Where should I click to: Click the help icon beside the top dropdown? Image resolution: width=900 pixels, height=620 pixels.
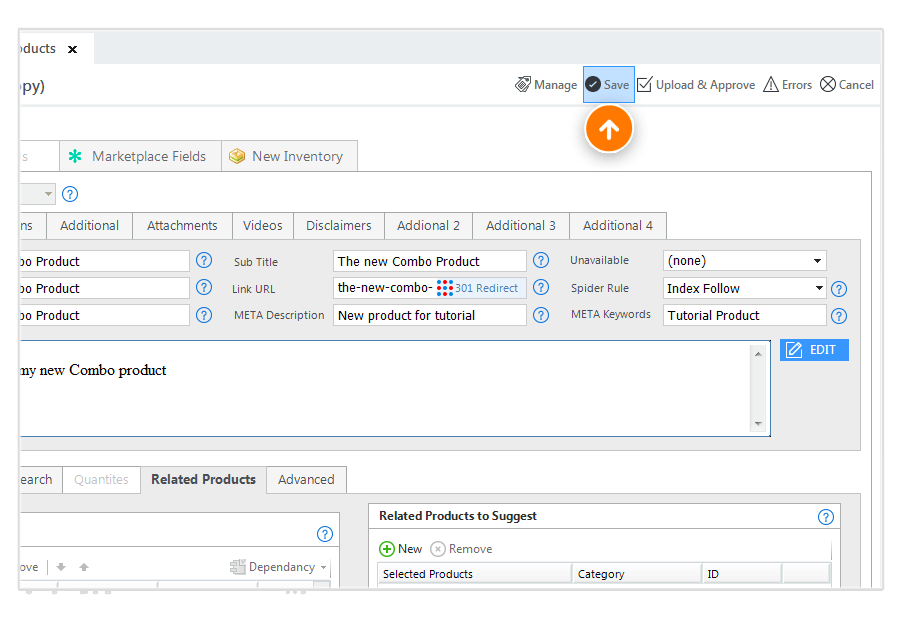(x=70, y=194)
